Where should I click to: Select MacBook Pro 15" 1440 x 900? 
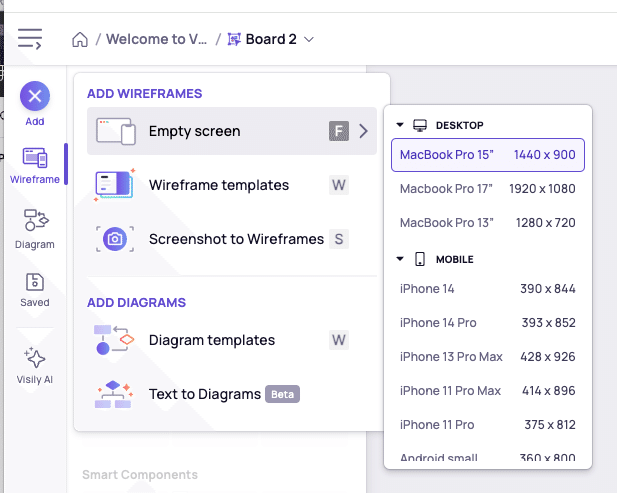pos(488,155)
